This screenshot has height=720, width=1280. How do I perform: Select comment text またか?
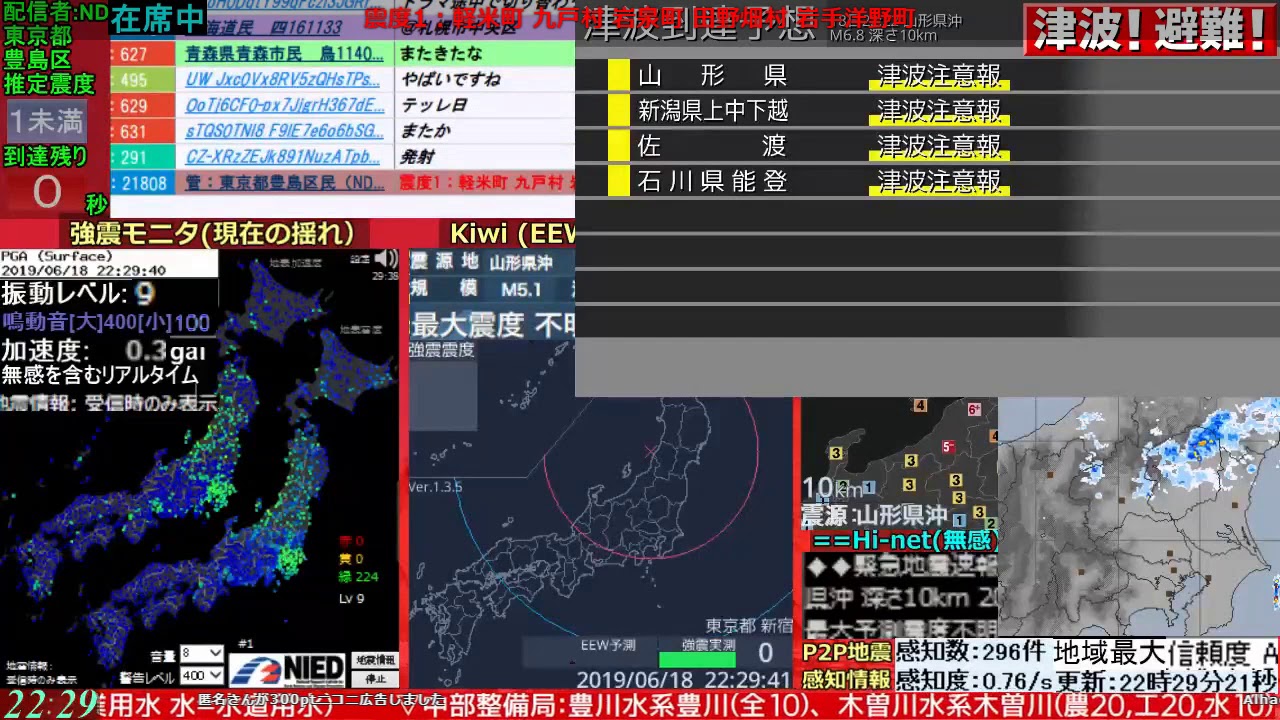[425, 131]
